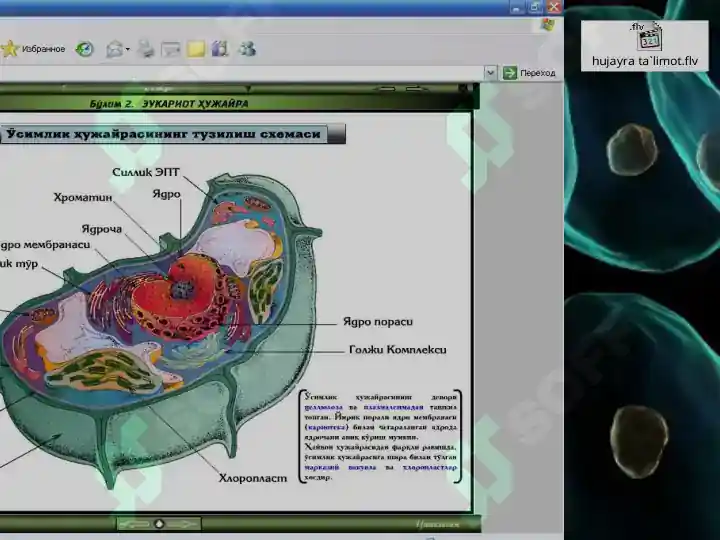Select the Ядроча label
The height and width of the screenshot is (540, 720).
pyautogui.click(x=101, y=229)
